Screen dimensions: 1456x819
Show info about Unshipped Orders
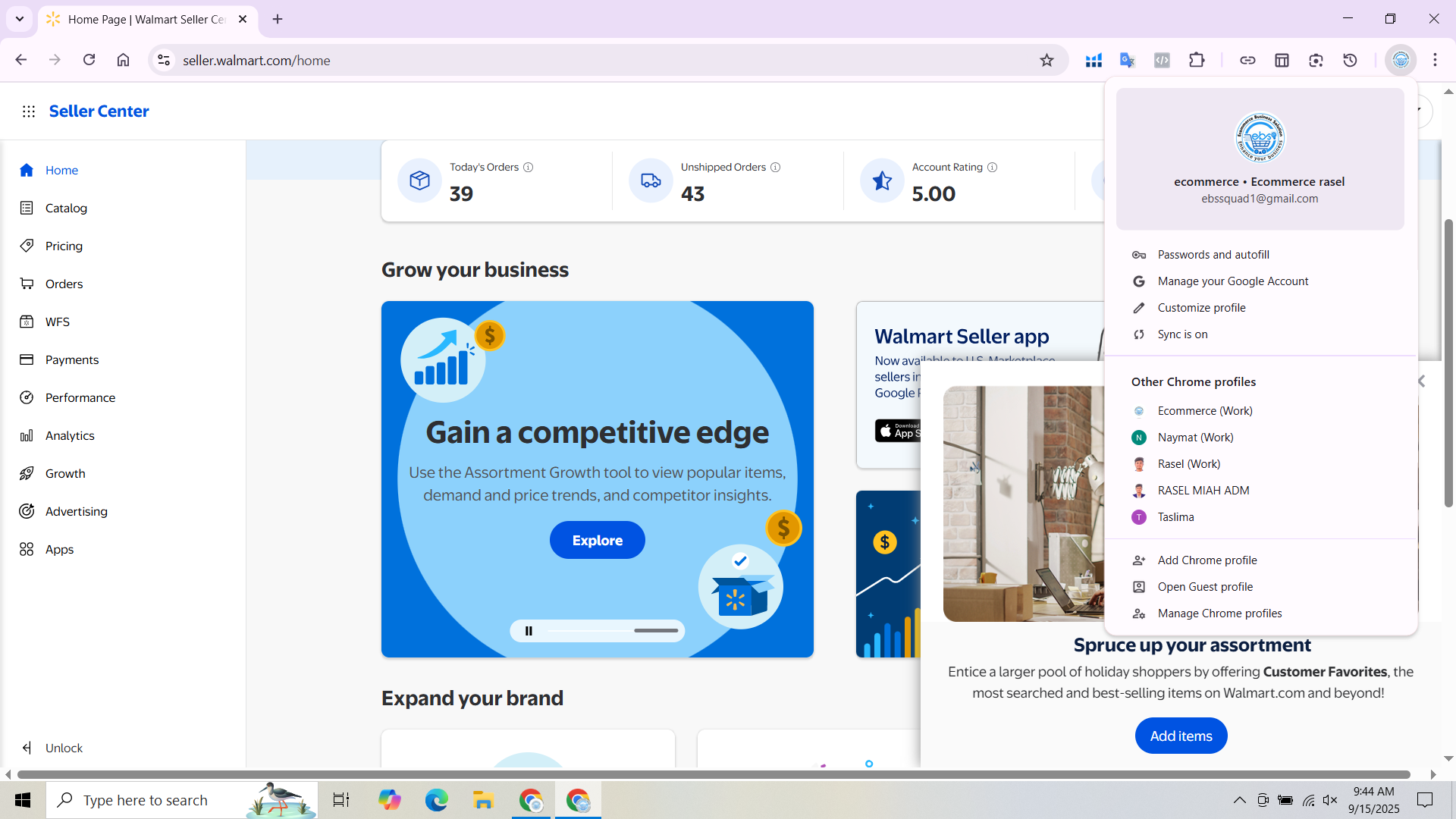tap(776, 168)
